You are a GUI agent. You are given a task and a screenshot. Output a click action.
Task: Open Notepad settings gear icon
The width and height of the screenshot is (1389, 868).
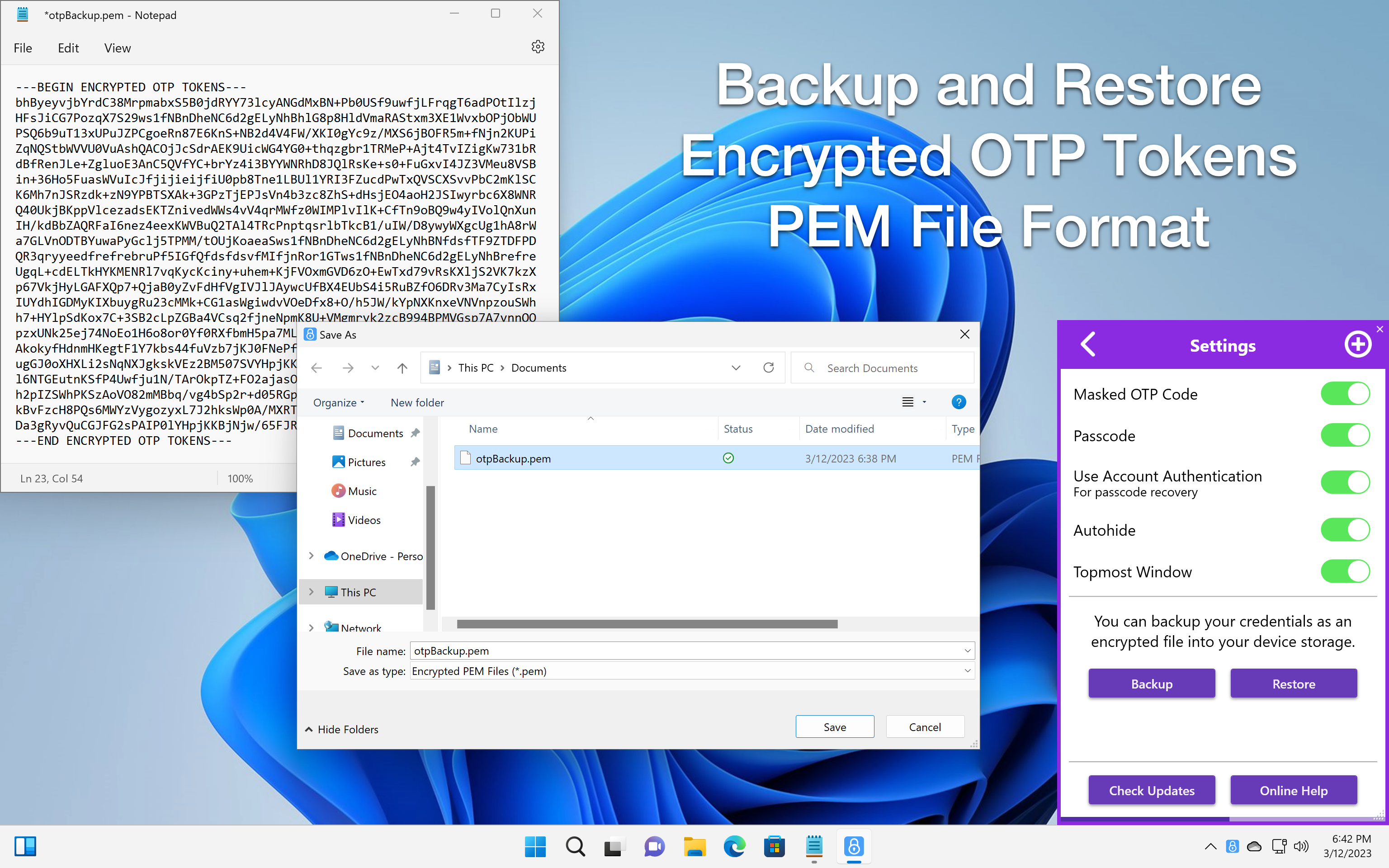[537, 47]
